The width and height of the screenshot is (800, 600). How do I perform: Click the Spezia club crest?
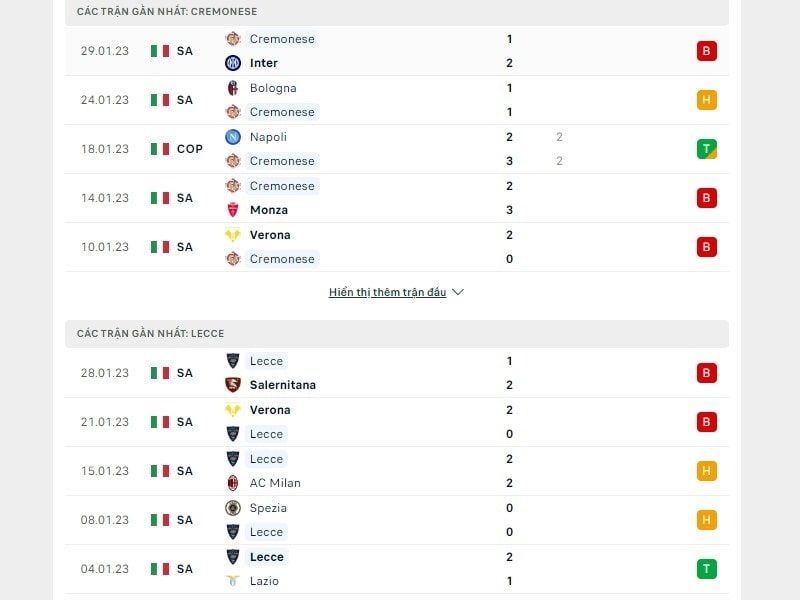click(x=233, y=508)
